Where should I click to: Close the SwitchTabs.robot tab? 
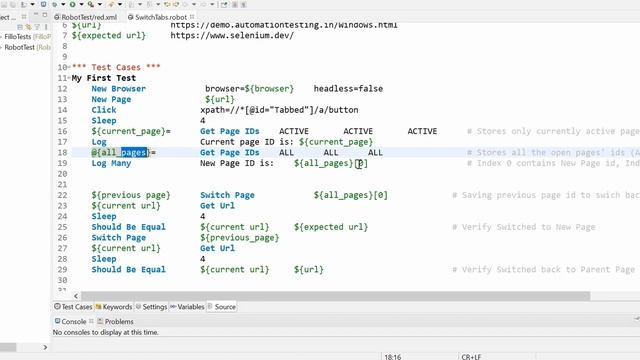pyautogui.click(x=192, y=17)
